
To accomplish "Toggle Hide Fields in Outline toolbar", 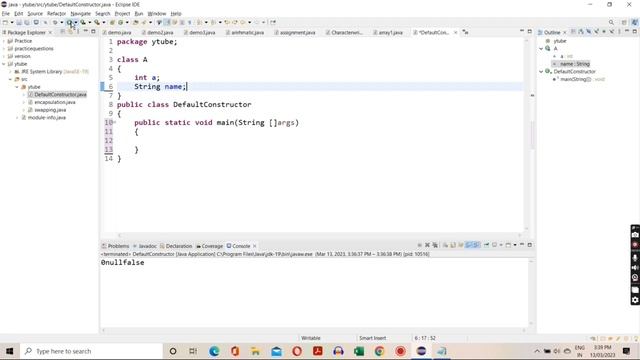I will coord(589,32).
